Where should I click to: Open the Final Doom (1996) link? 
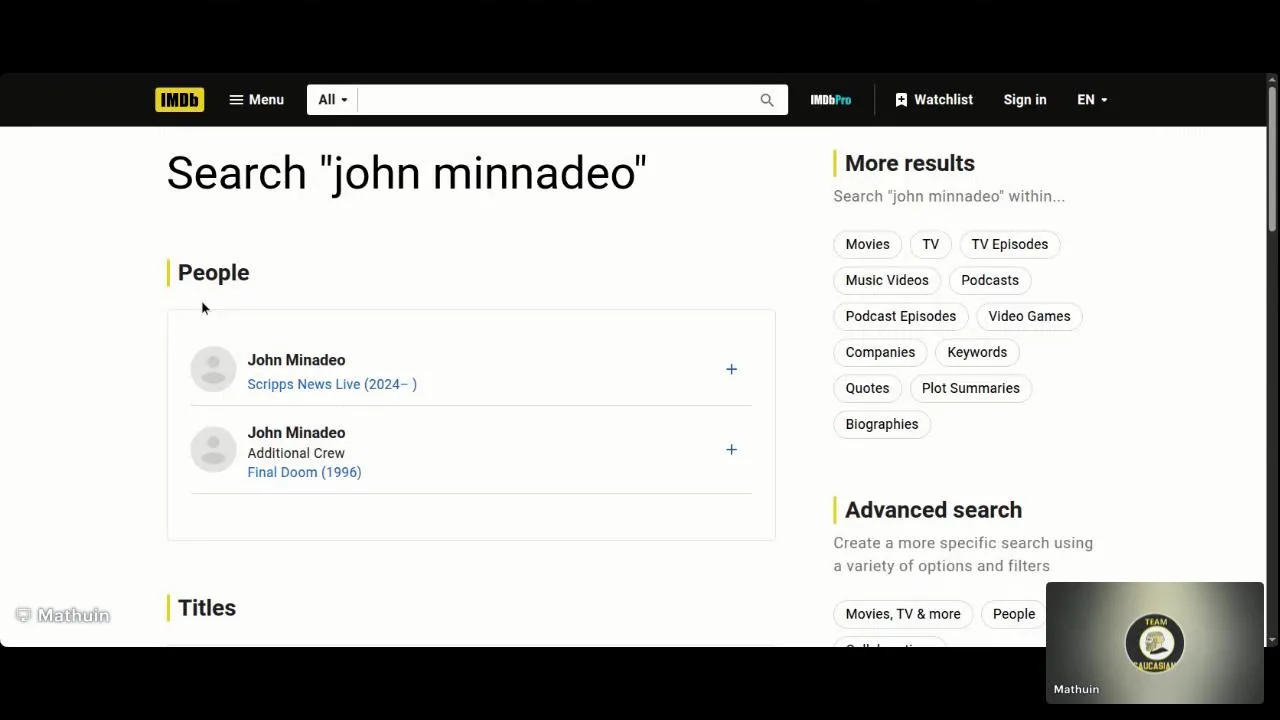point(304,472)
